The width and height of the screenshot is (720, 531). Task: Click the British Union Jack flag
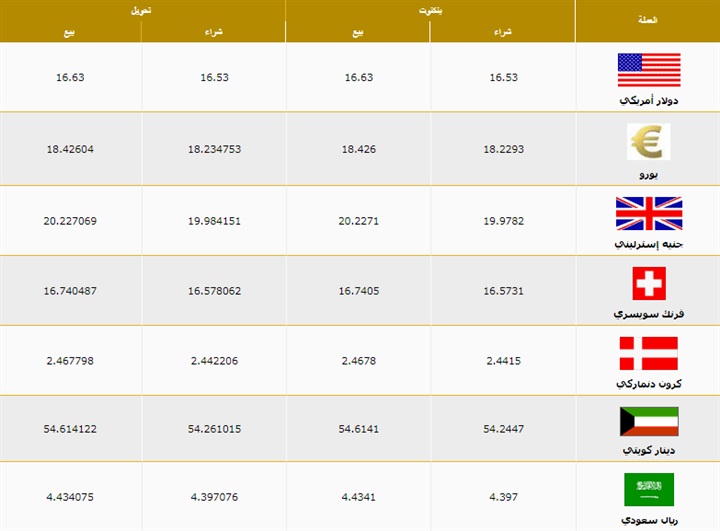648,213
